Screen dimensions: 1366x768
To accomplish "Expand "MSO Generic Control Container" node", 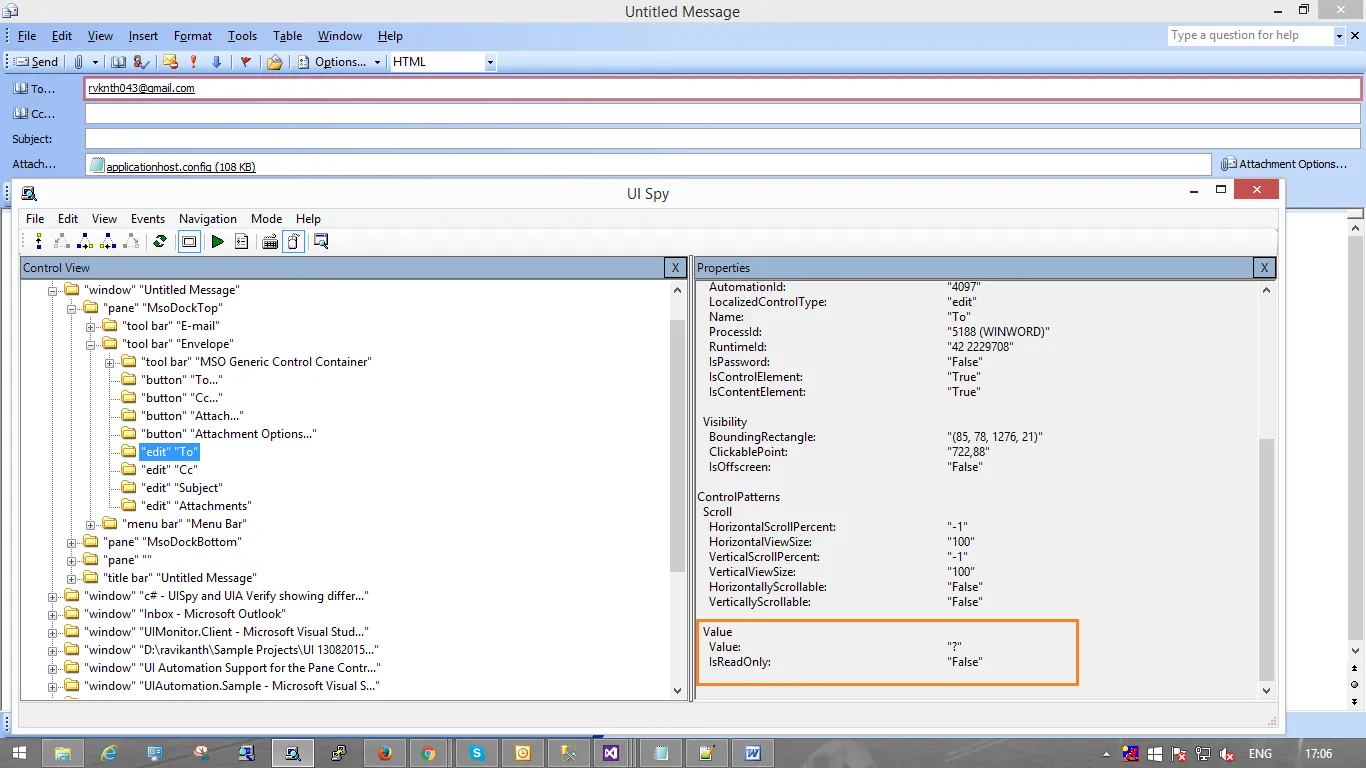I will tap(108, 362).
